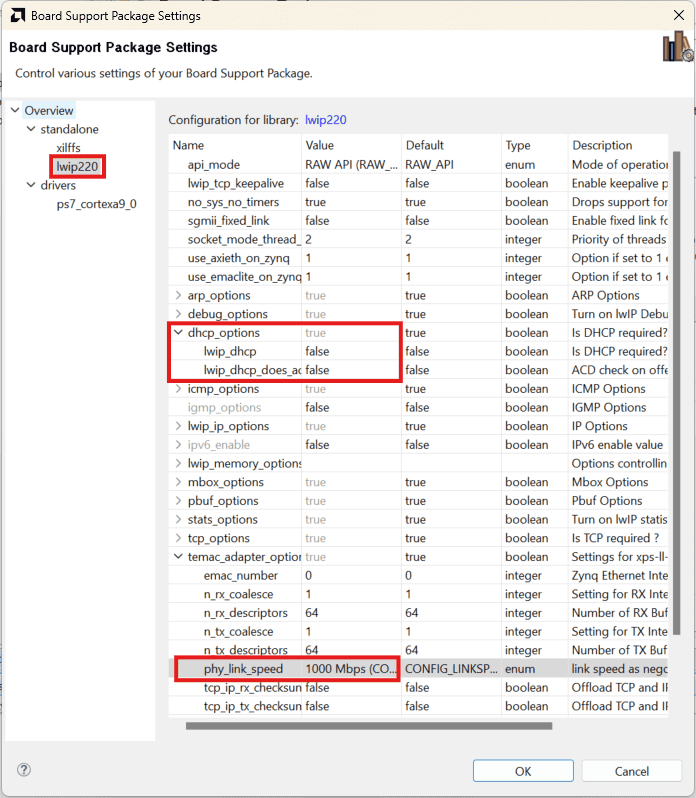Select ps7_cortexa9_0 under drivers
This screenshot has height=798, width=696.
[x=96, y=204]
